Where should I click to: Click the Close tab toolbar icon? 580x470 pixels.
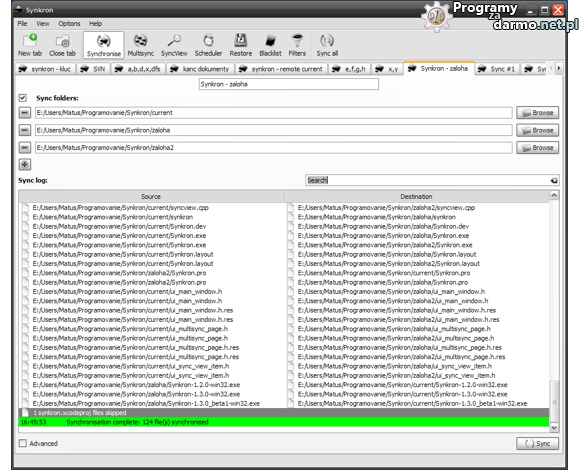coord(62,45)
